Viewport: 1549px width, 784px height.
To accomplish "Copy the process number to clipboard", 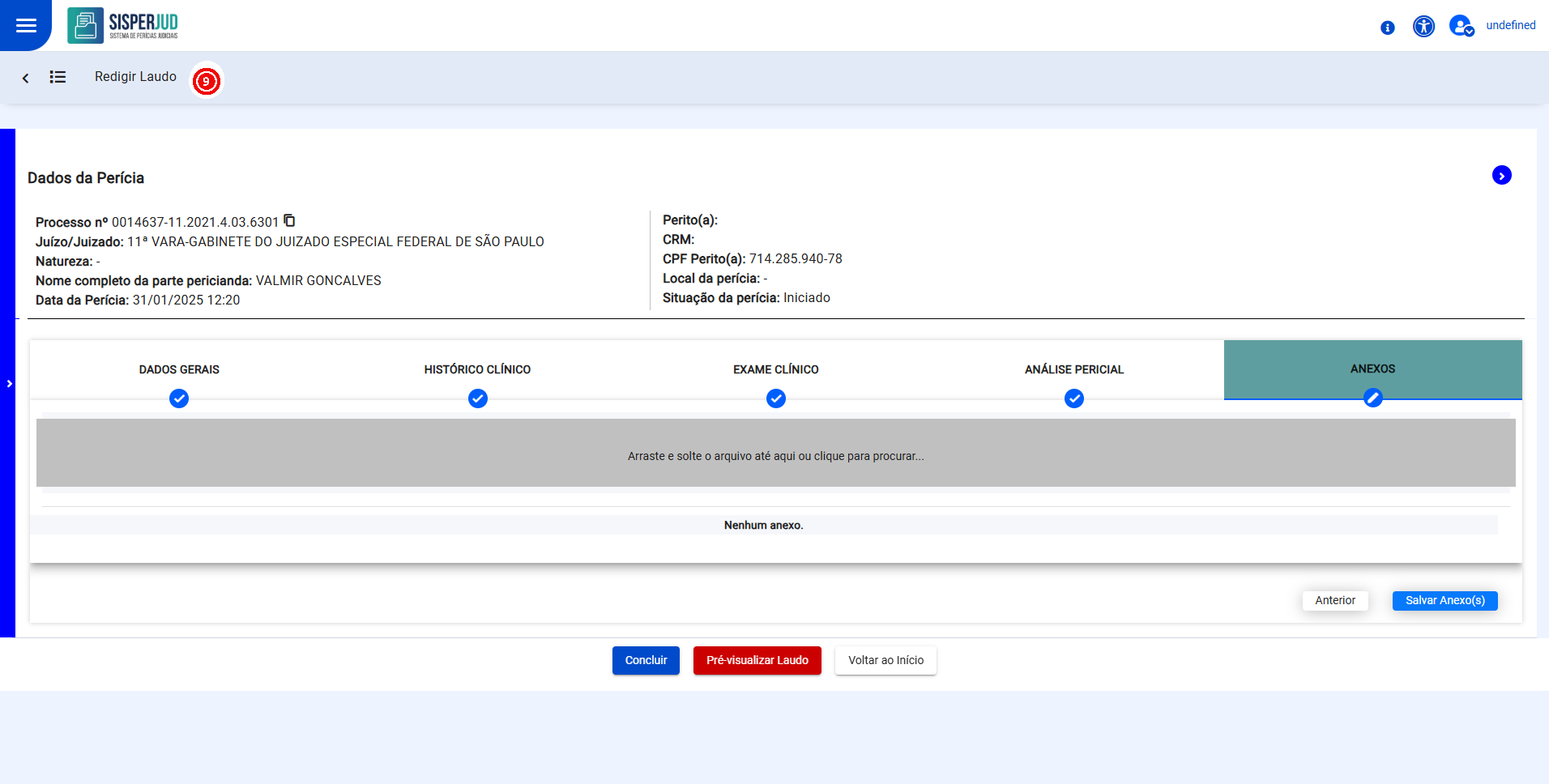I will pyautogui.click(x=289, y=220).
